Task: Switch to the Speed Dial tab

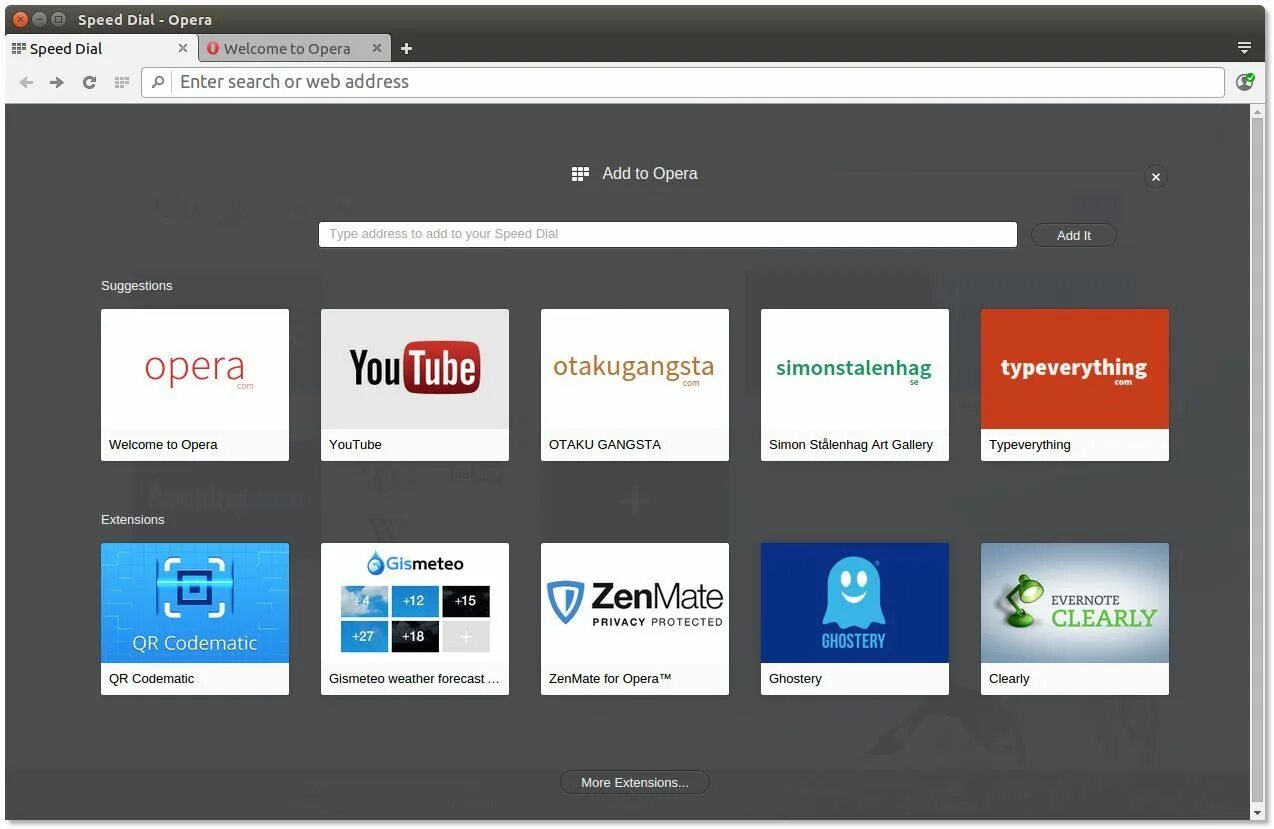Action: (x=100, y=48)
